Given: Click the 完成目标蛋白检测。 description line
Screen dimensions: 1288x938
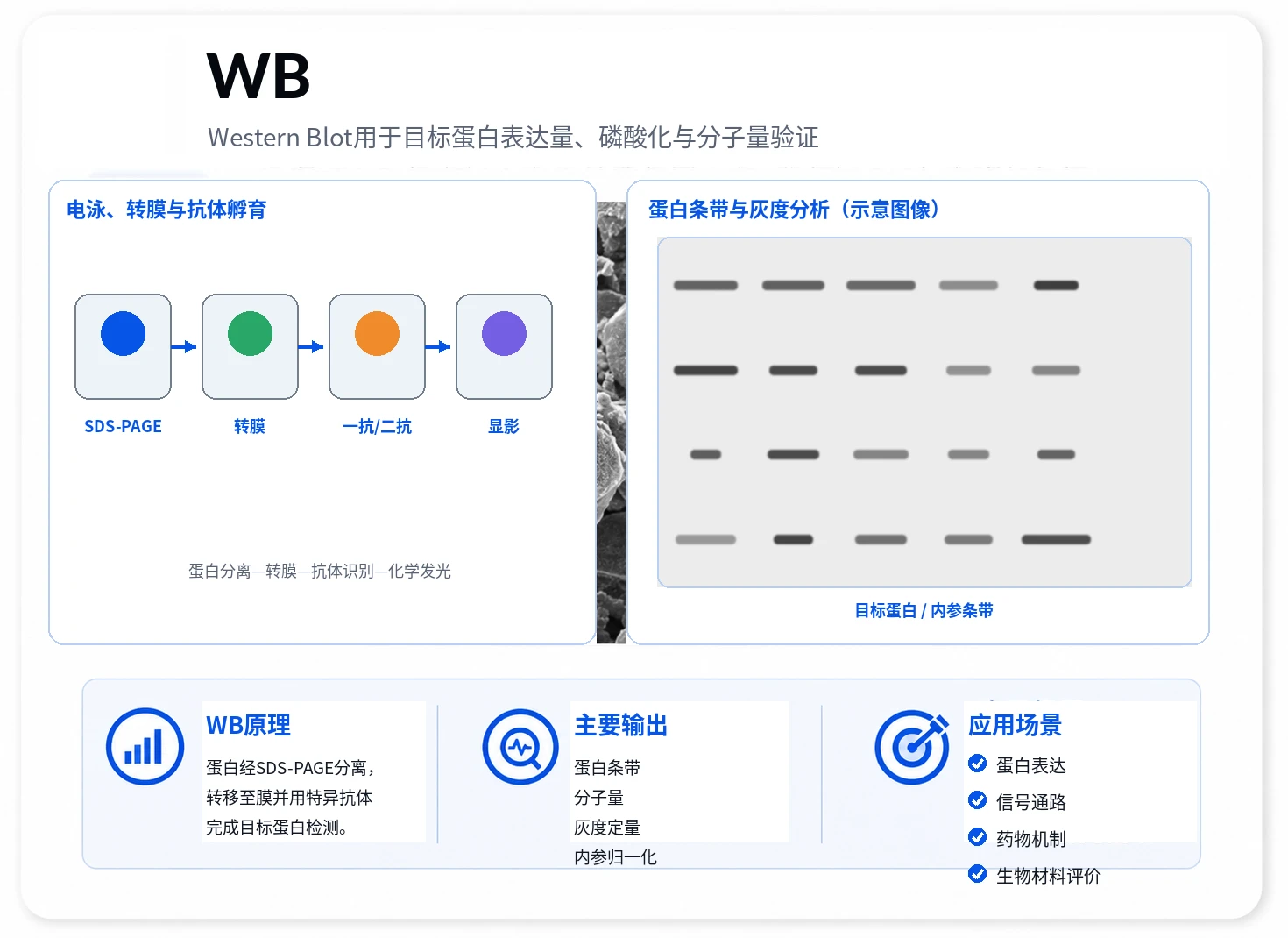Looking at the screenshot, I should (x=277, y=827).
